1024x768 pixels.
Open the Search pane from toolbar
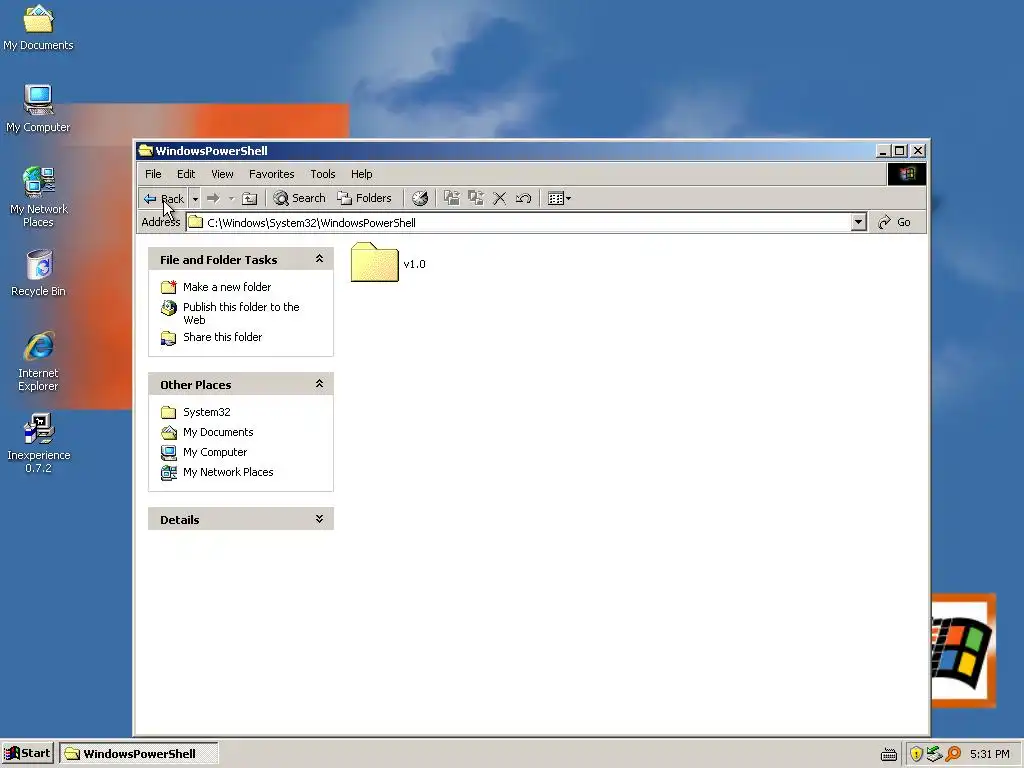299,199
